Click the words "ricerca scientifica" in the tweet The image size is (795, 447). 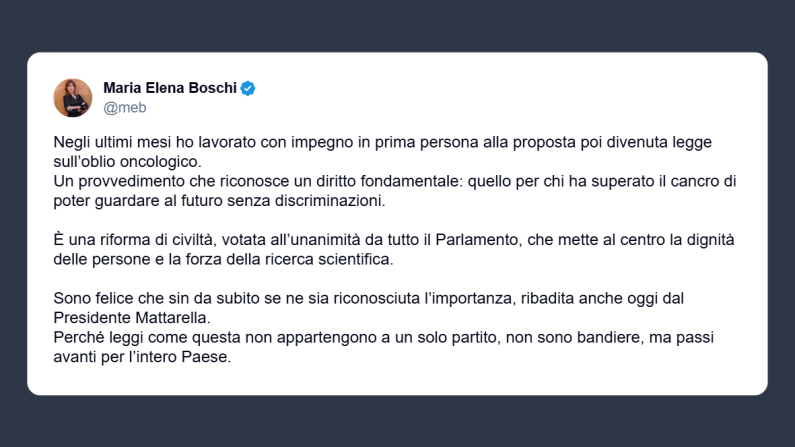[x=331, y=259]
